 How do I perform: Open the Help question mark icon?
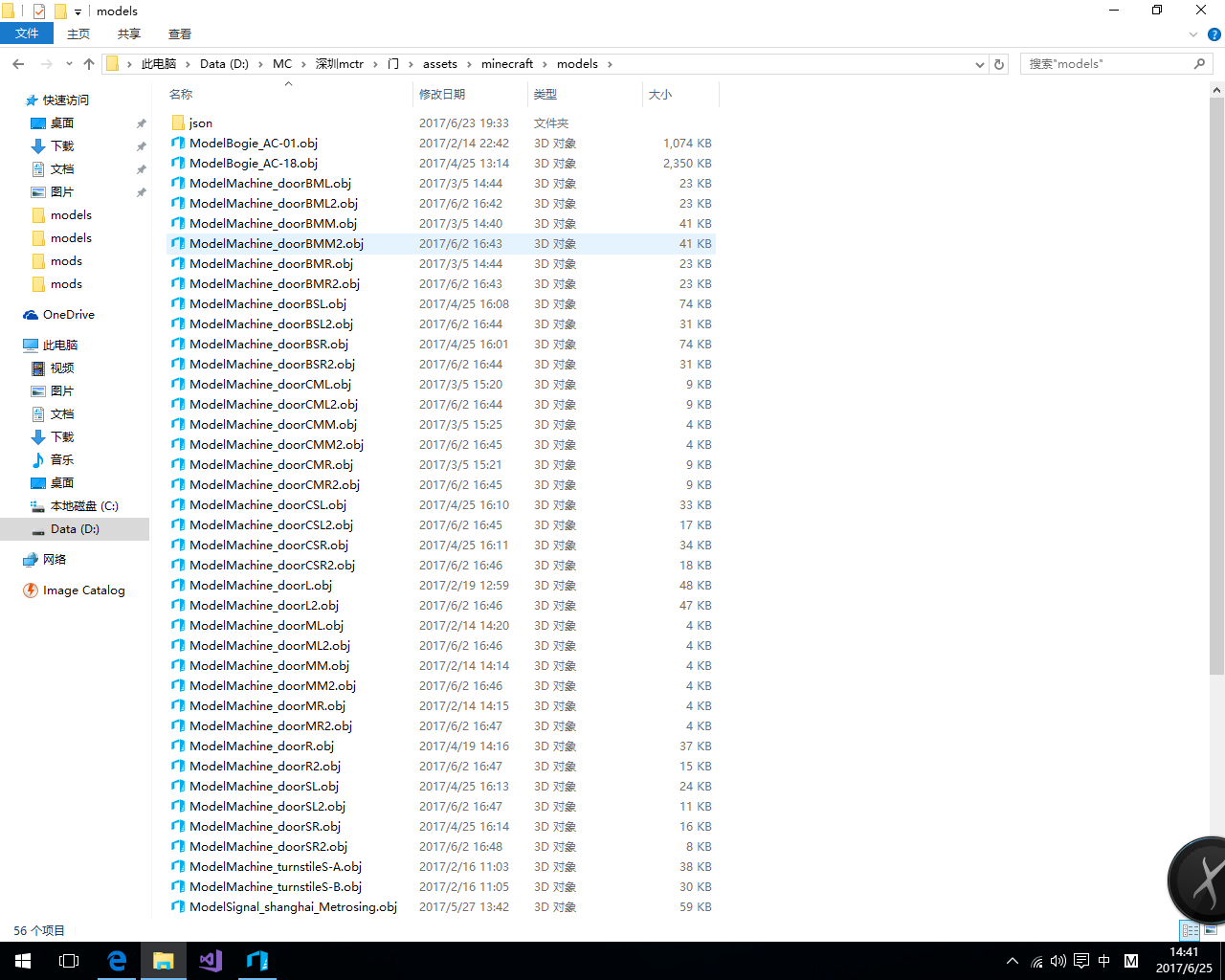pyautogui.click(x=1214, y=34)
